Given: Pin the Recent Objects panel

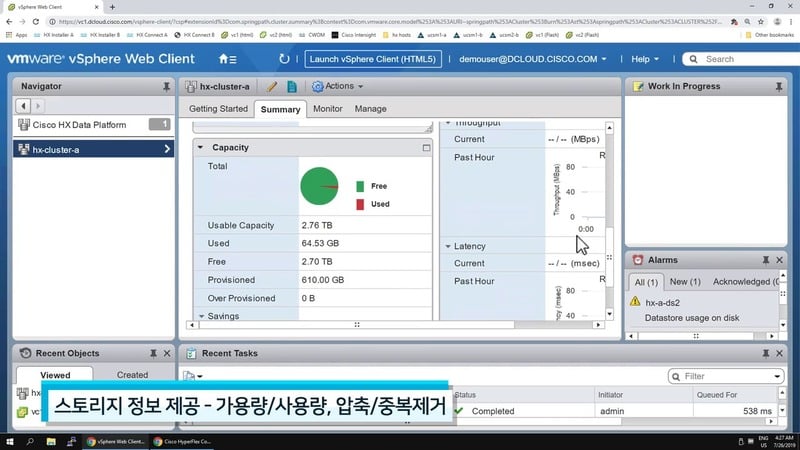Looking at the screenshot, I should tap(153, 353).
